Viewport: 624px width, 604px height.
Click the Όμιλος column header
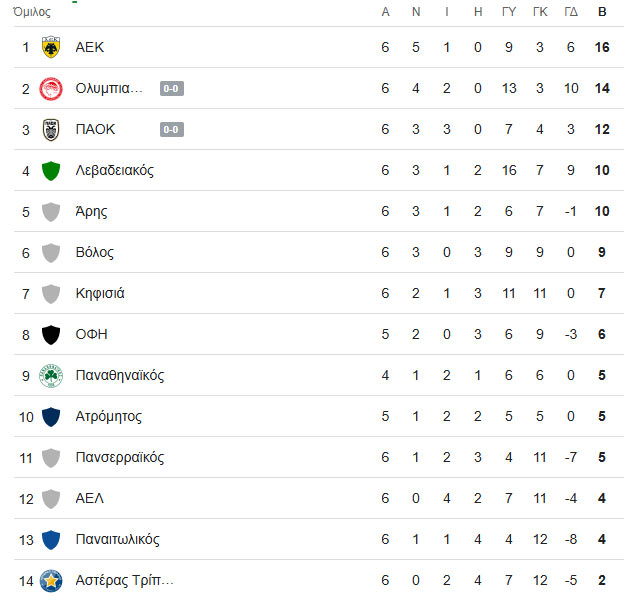coord(31,12)
